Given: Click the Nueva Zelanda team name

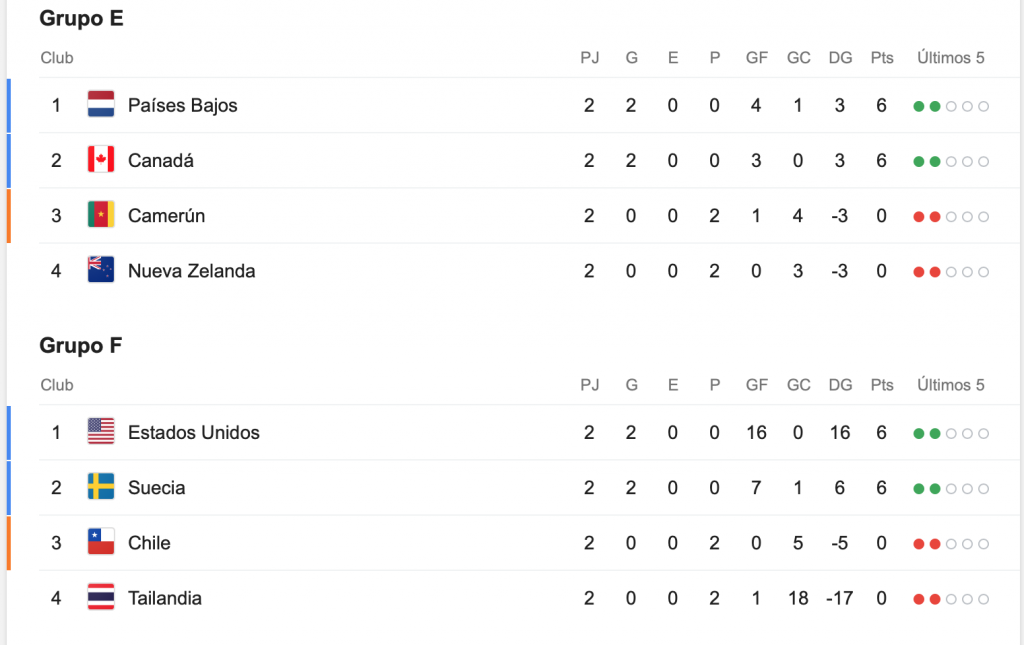Looking at the screenshot, I should coord(191,270).
